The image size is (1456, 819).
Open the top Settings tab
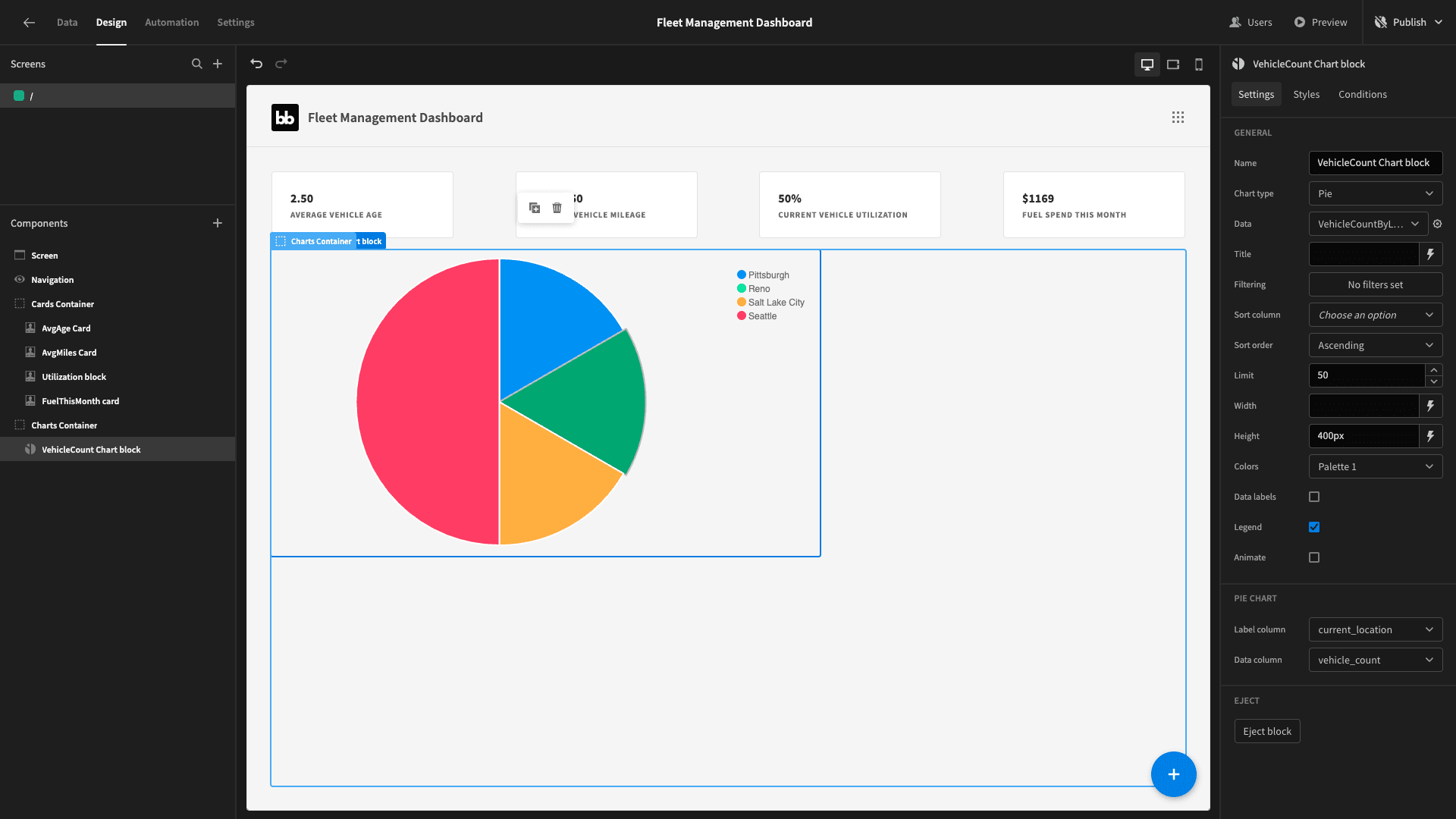236,23
